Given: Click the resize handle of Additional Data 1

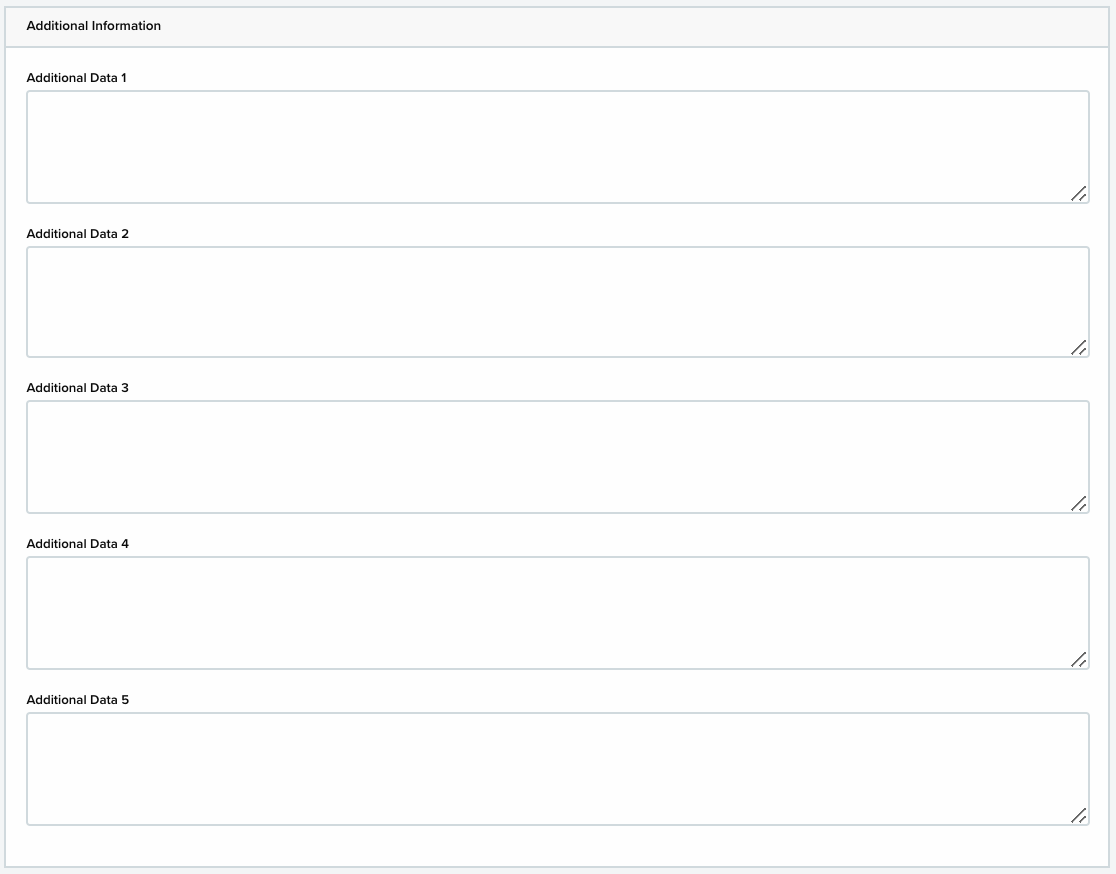Looking at the screenshot, I should pyautogui.click(x=1079, y=194).
